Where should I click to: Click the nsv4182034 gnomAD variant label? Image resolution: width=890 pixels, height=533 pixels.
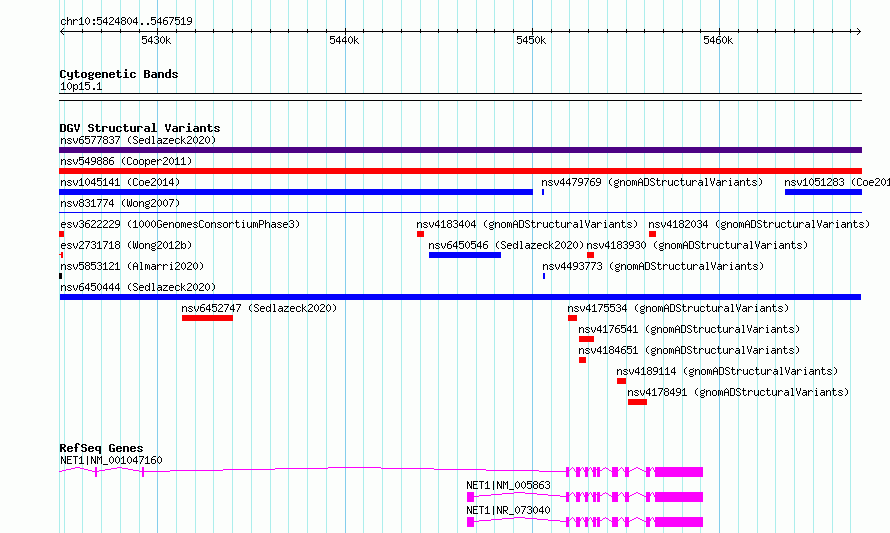tap(759, 224)
